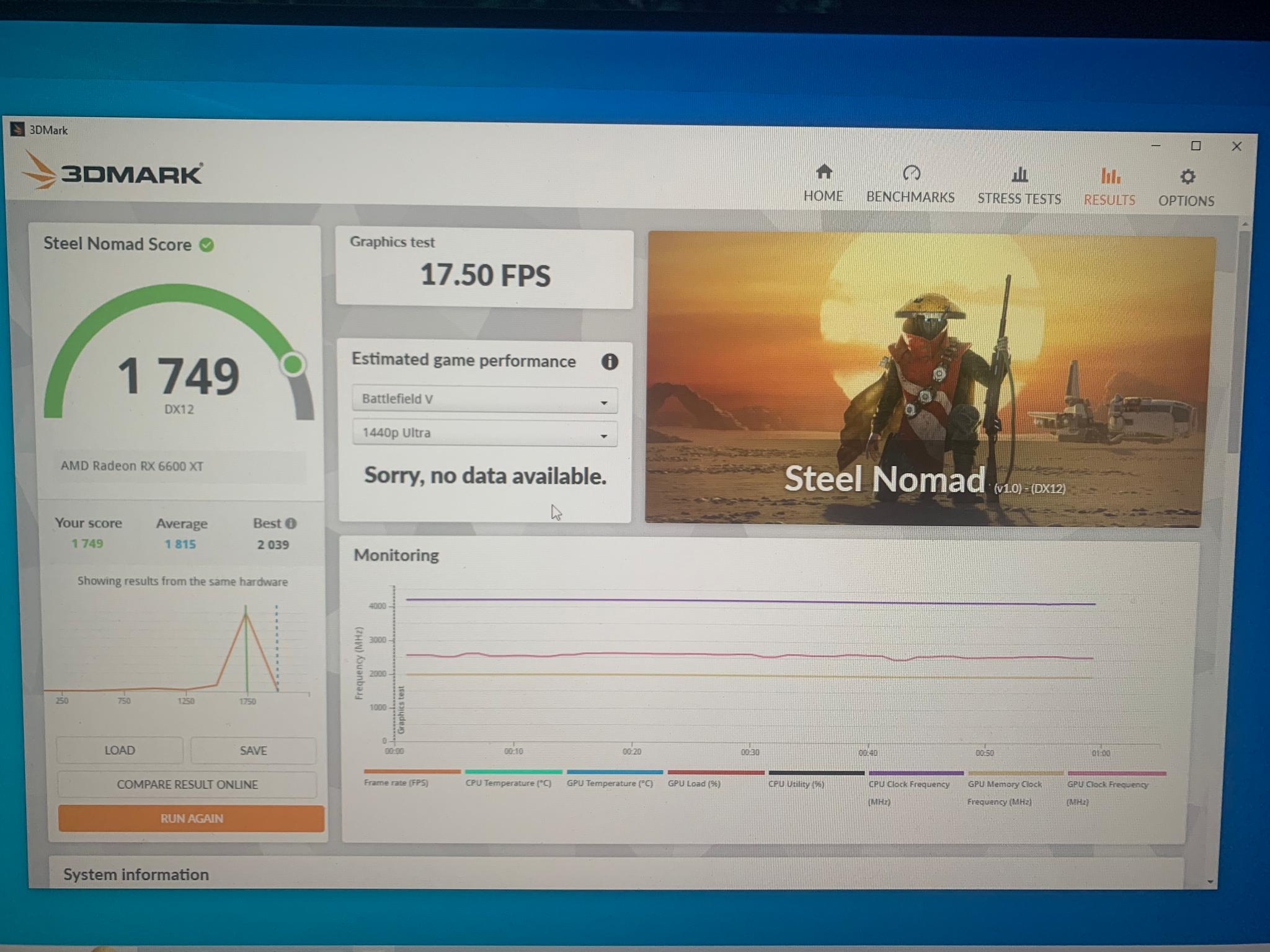
Task: Show info for Estimated game performance
Action: point(610,362)
